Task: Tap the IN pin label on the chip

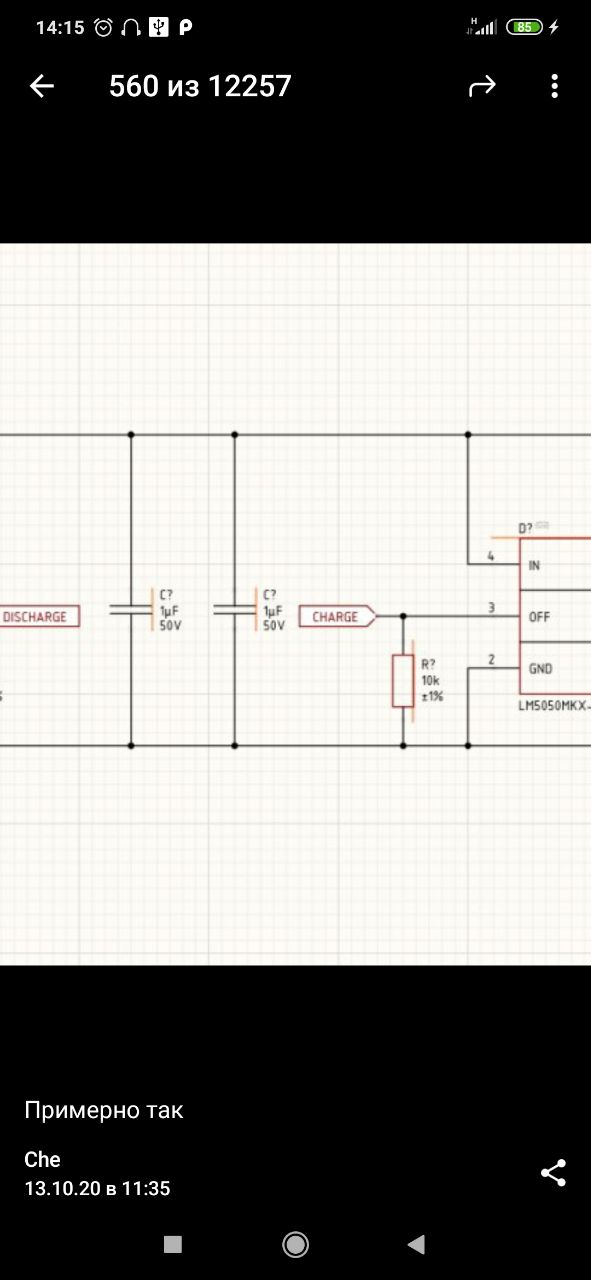Action: click(x=534, y=565)
